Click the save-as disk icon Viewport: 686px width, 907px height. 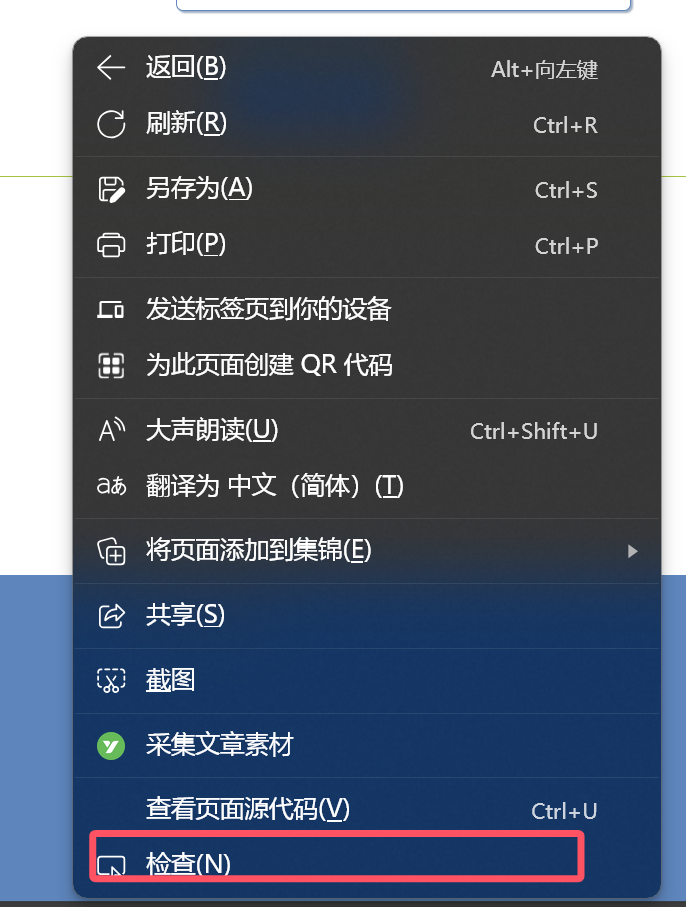[110, 189]
